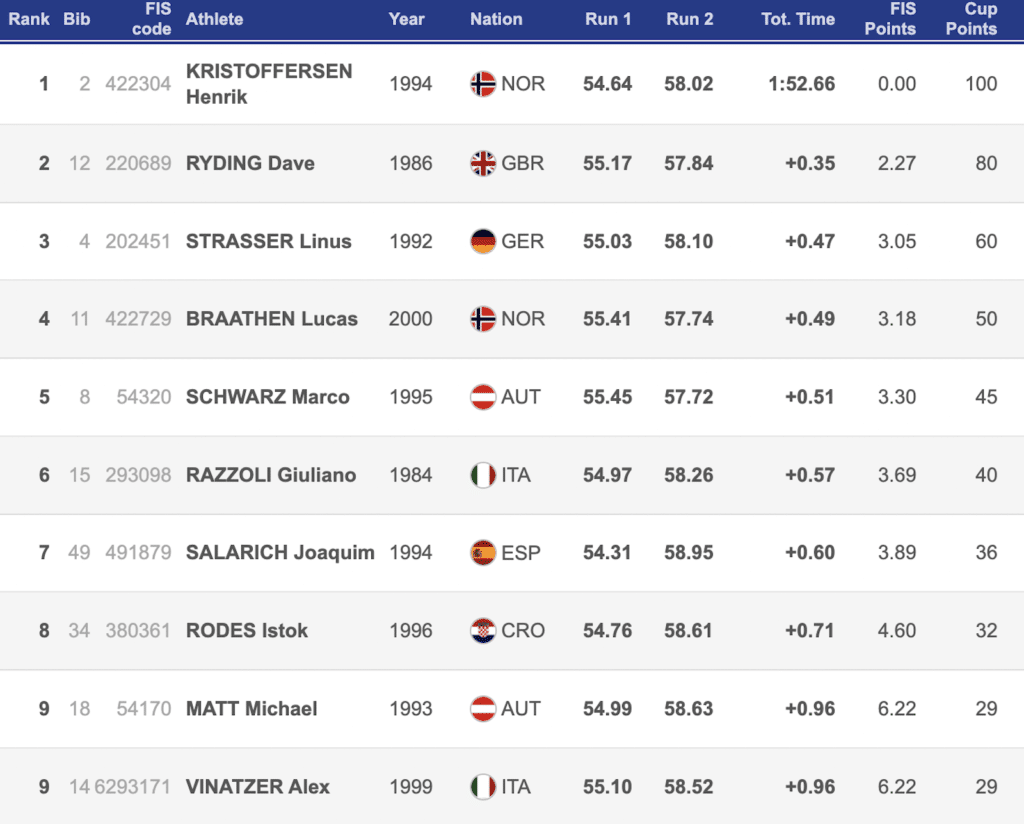Click Austria flag icon in Schwarz row

tap(483, 397)
